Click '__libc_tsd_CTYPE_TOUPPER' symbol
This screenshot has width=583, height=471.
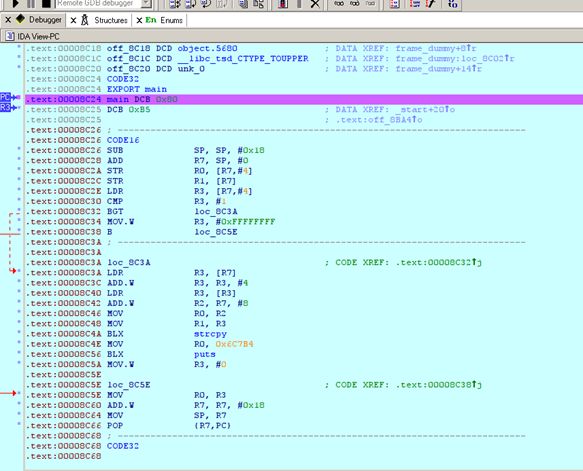(x=243, y=59)
